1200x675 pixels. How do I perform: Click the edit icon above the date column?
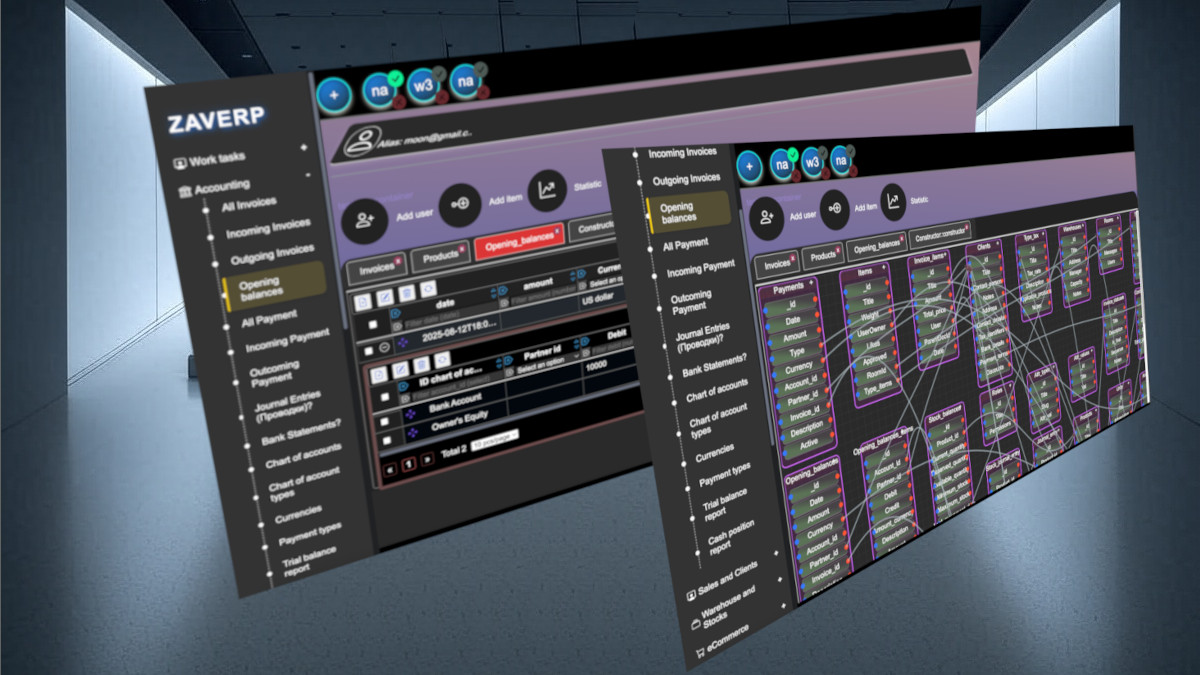tap(385, 298)
